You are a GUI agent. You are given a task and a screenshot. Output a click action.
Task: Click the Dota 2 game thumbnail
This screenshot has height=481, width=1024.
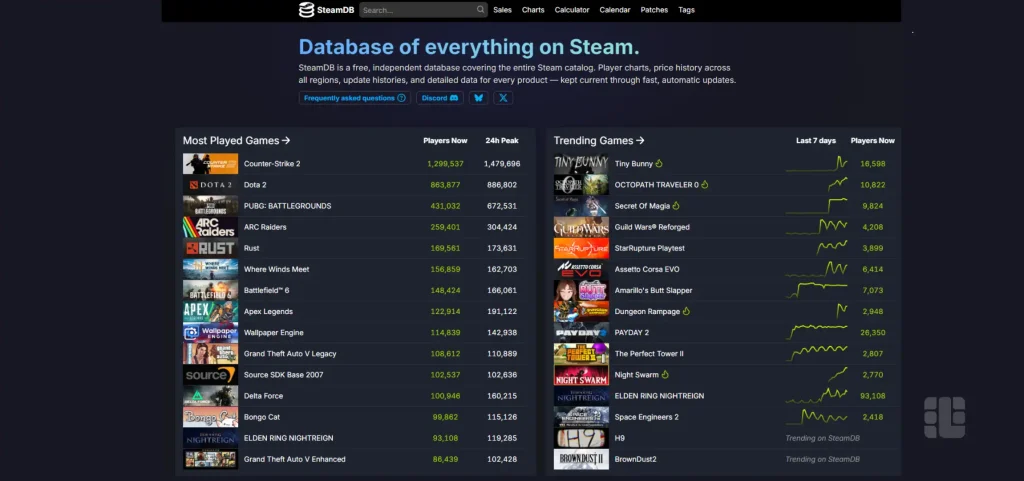(x=210, y=185)
